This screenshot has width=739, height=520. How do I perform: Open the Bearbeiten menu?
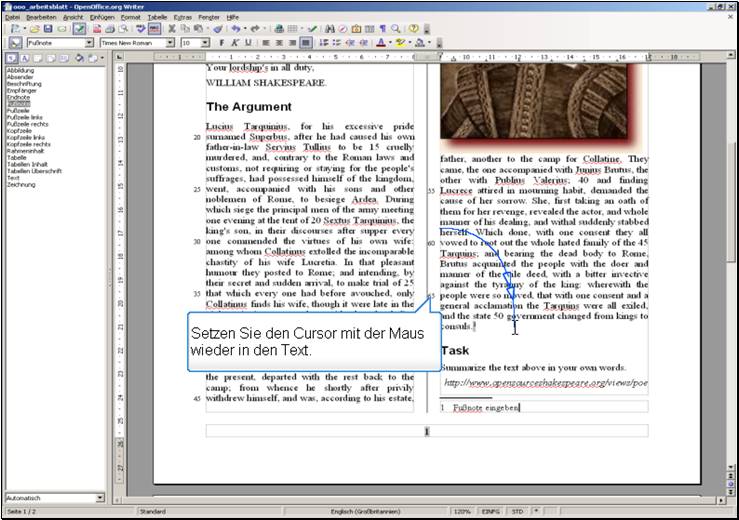tap(41, 17)
